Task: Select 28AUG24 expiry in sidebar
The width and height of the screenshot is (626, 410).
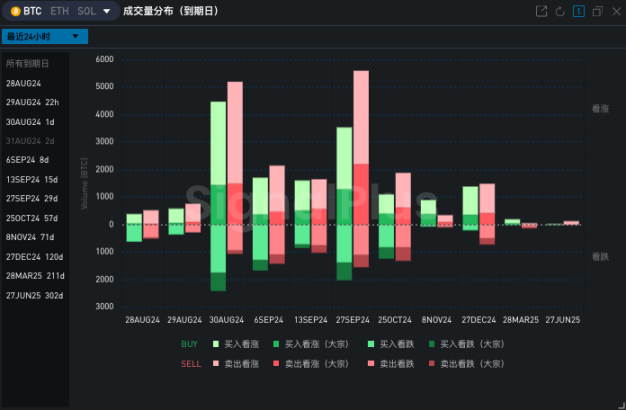Action: tap(23, 83)
